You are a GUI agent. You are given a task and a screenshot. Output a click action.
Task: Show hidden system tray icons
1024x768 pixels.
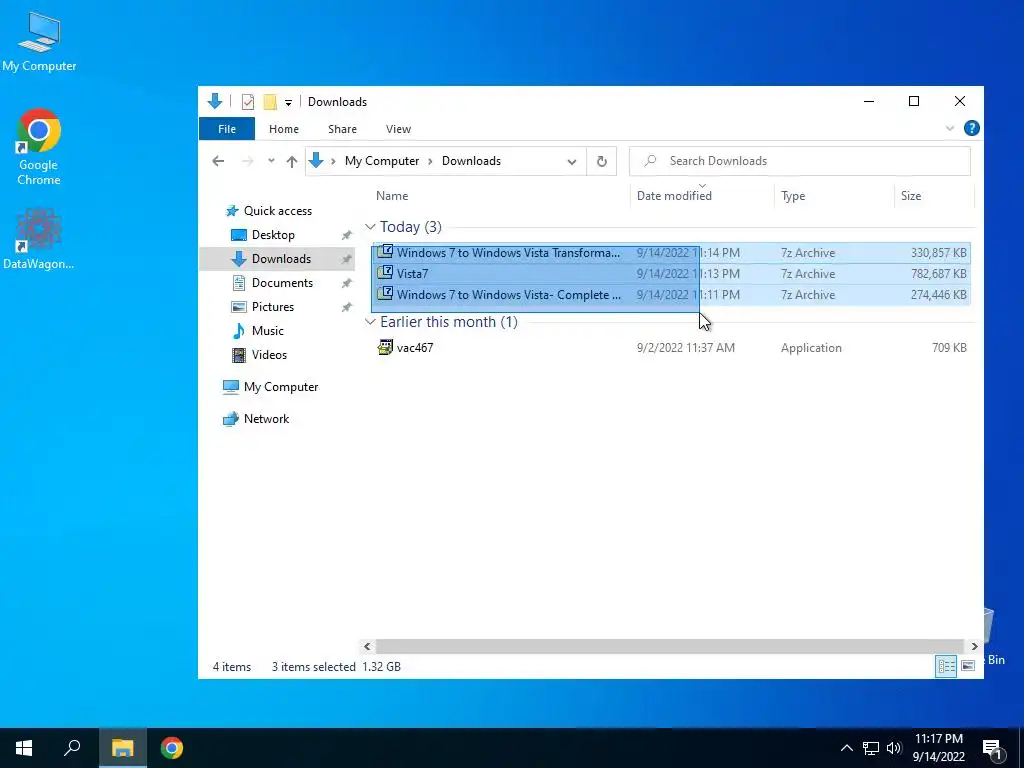[x=846, y=748]
